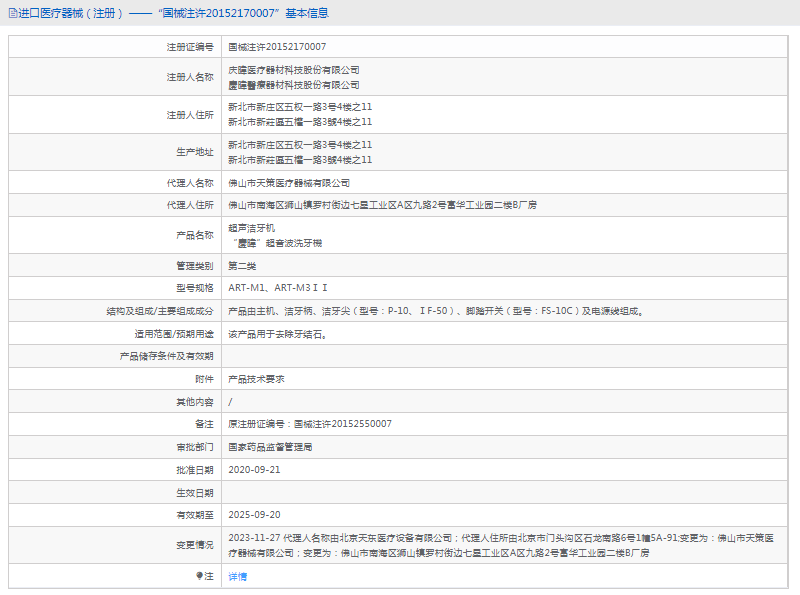Click the 管理类别 value 第二类
Screen dimensions: 800x595
tap(243, 266)
